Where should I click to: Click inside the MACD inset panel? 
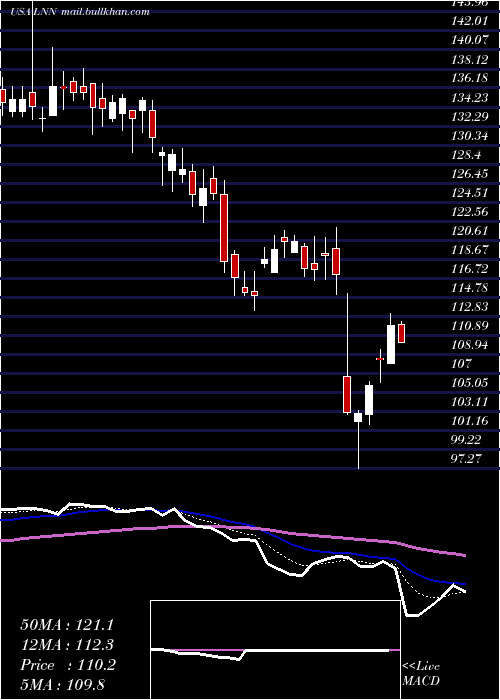click(x=275, y=650)
